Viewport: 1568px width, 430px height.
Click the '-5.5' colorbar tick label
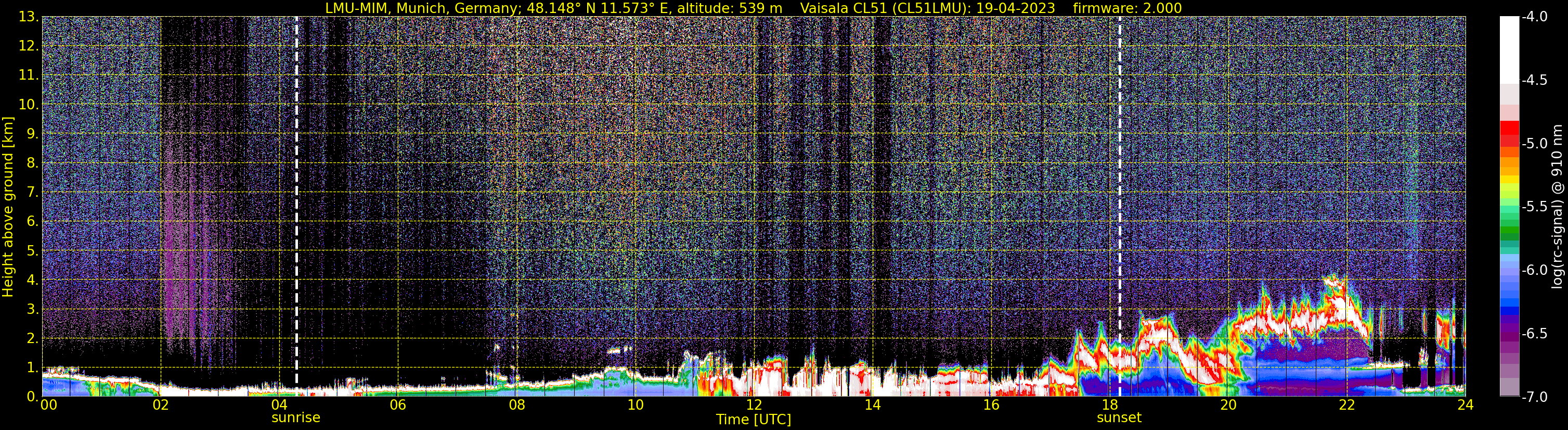[x=1535, y=207]
